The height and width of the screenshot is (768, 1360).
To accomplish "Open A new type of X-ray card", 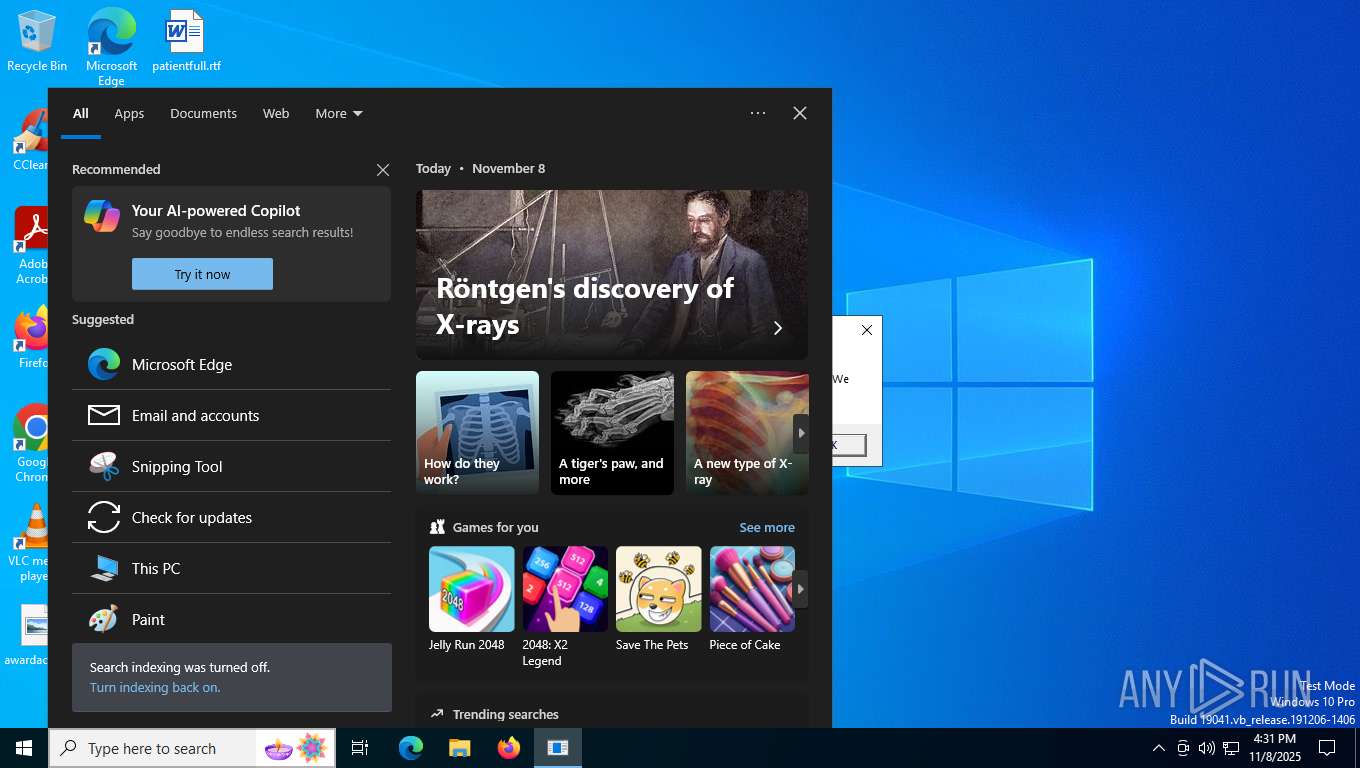I will tap(747, 433).
